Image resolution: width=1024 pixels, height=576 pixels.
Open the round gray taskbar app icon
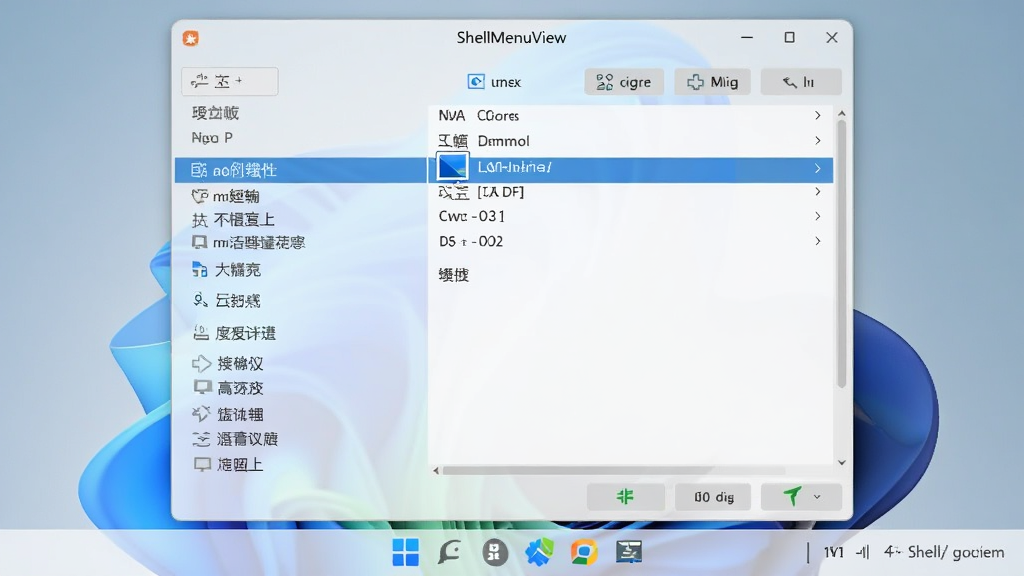495,552
